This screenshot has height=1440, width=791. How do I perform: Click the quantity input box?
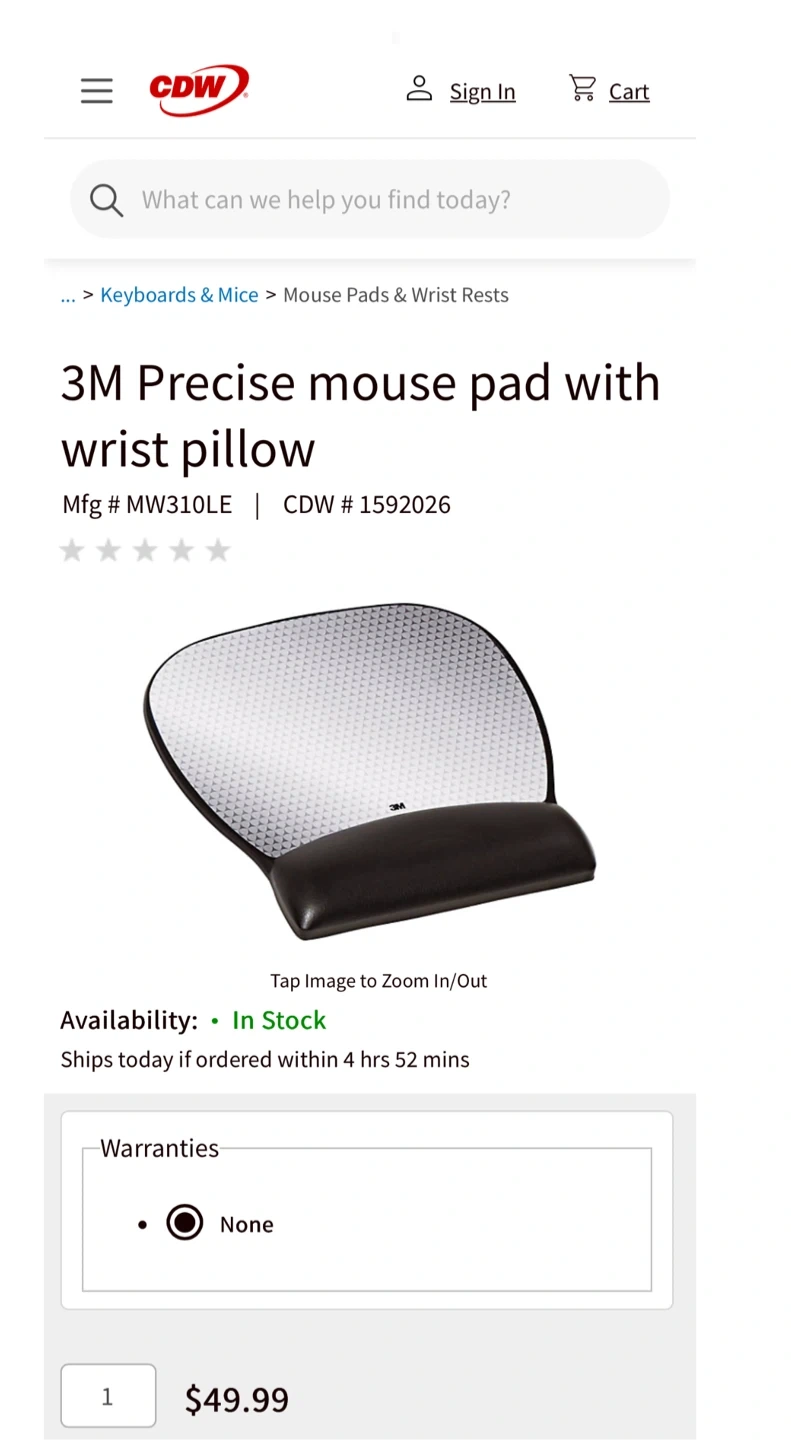coord(108,1396)
